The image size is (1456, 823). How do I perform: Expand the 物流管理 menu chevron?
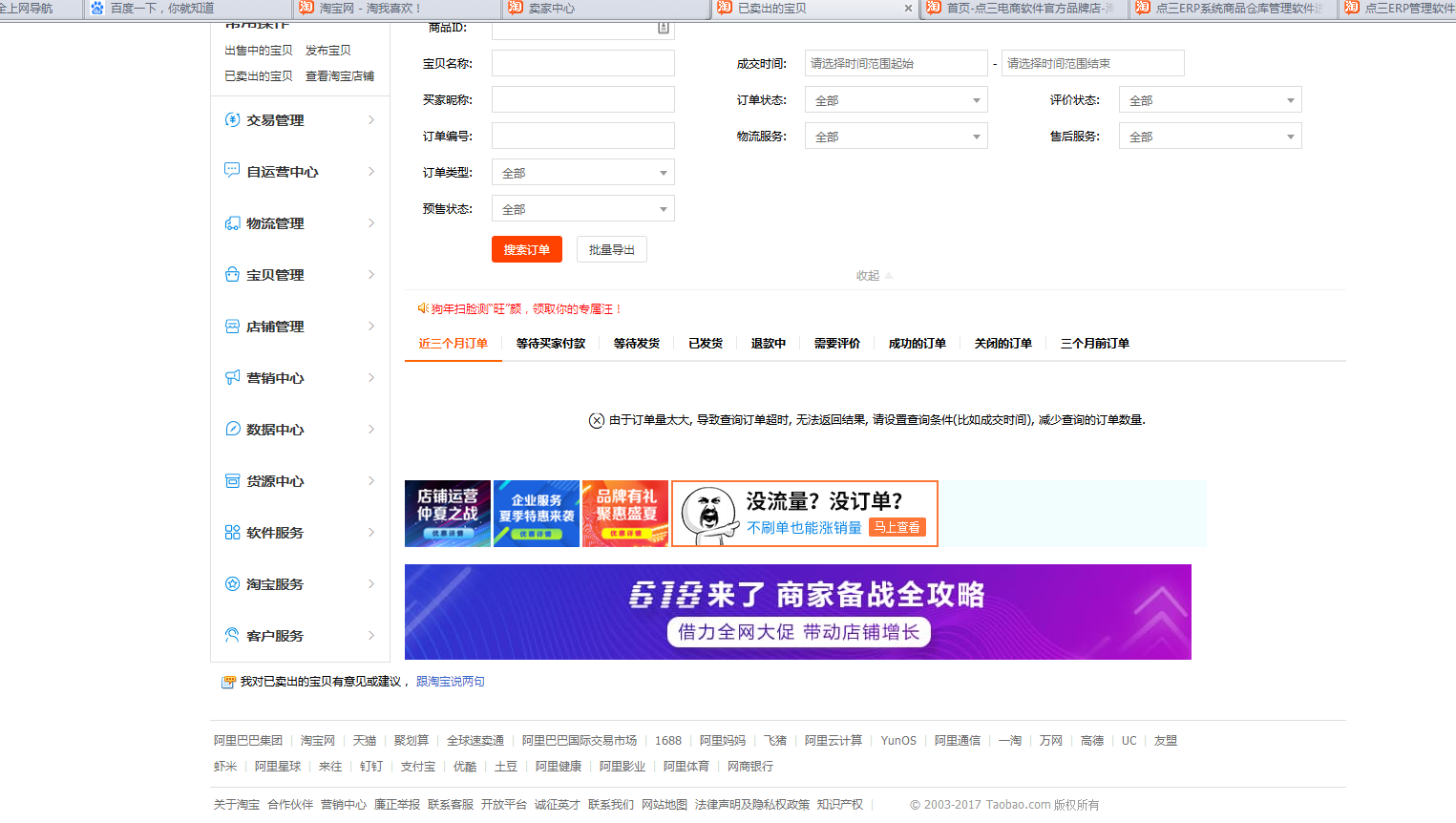371,222
